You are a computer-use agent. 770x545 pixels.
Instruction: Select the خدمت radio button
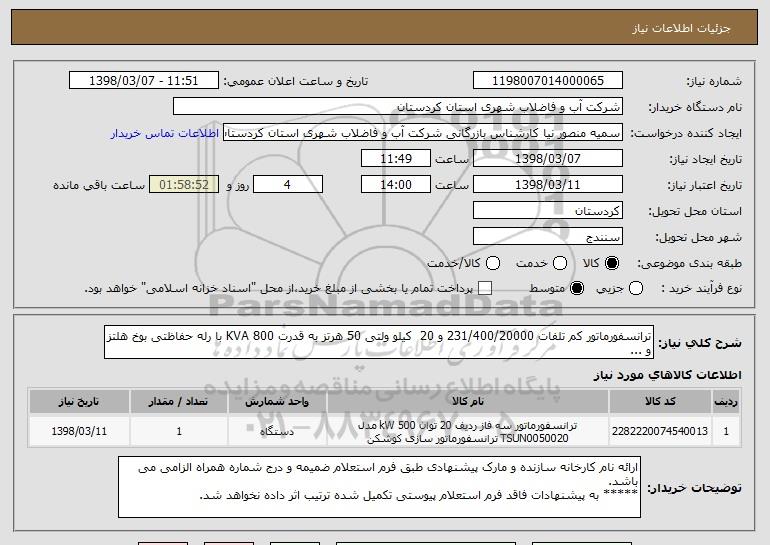pos(560,264)
